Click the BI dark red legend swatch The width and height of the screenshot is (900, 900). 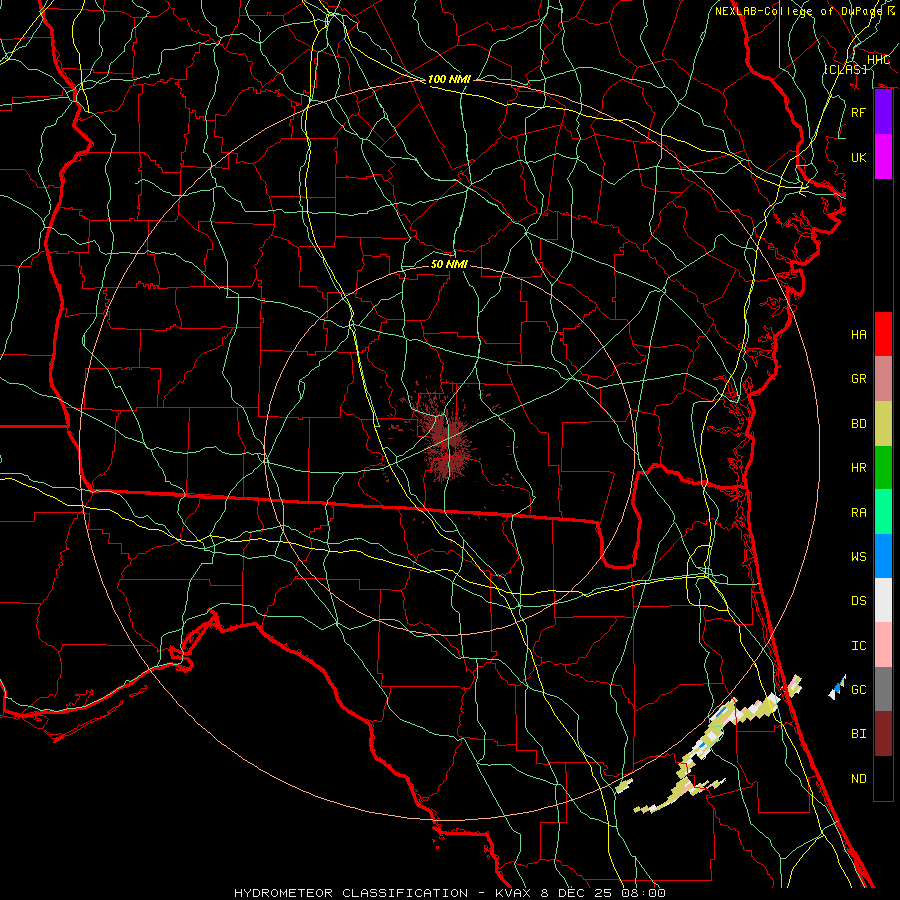883,734
